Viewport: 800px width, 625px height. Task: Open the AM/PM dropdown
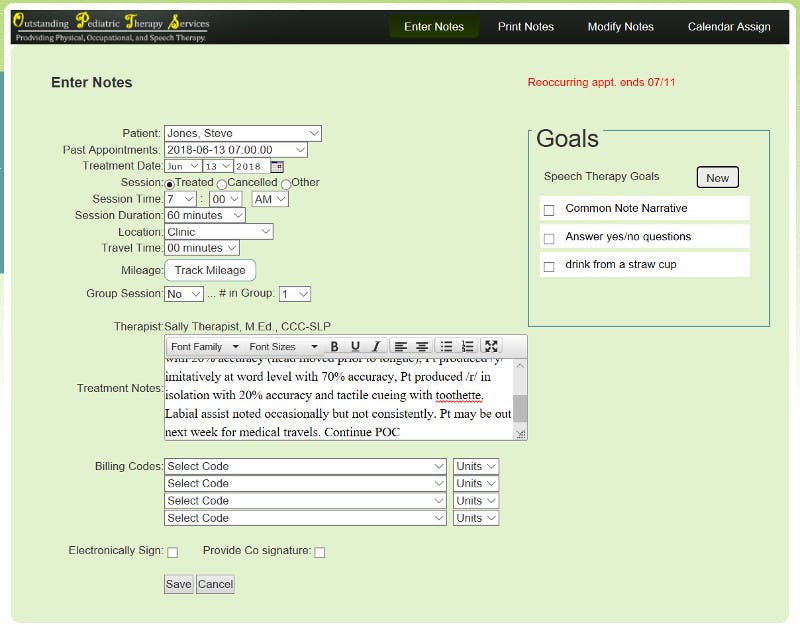270,199
